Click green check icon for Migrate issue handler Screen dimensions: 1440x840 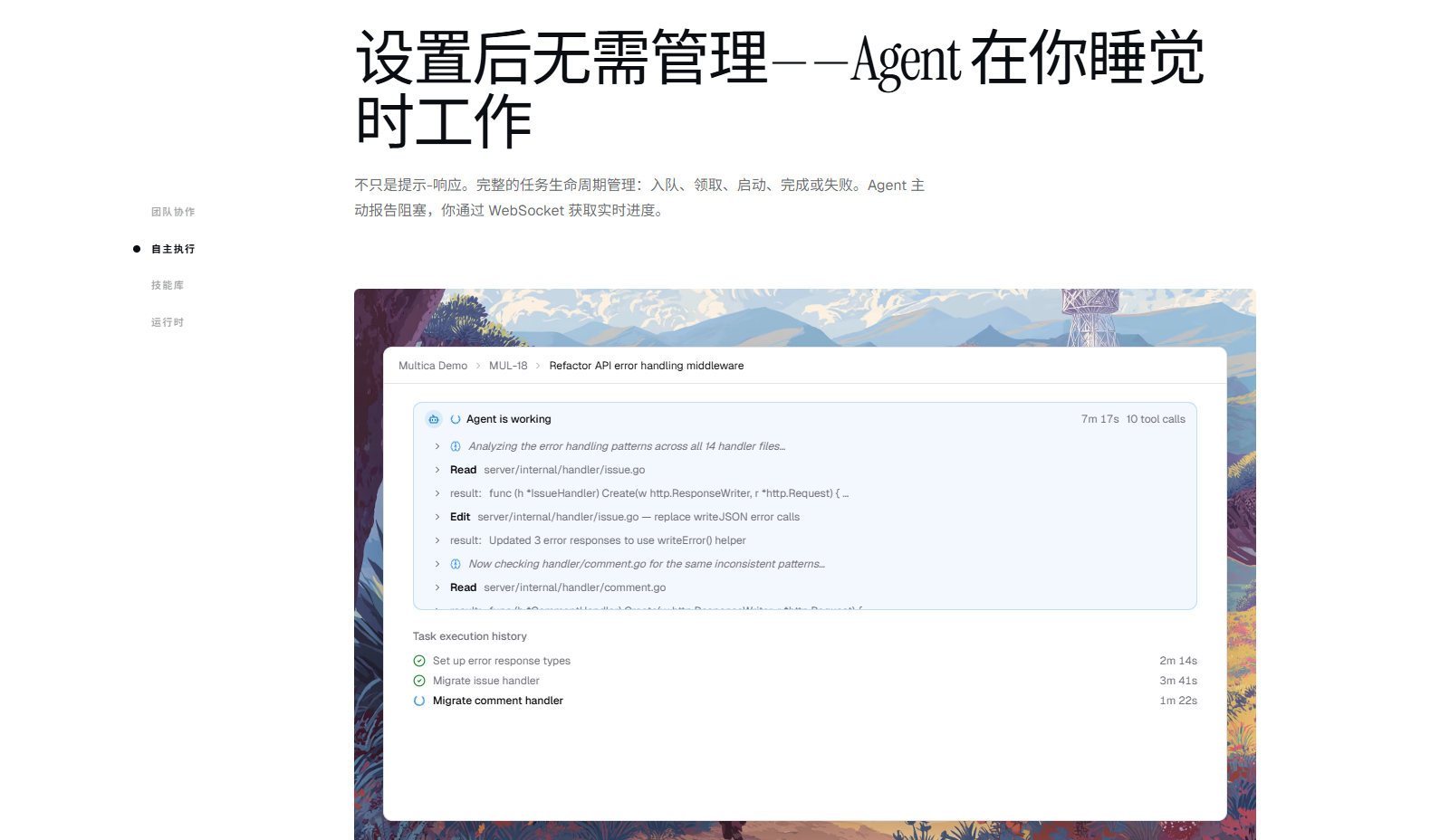coord(419,681)
